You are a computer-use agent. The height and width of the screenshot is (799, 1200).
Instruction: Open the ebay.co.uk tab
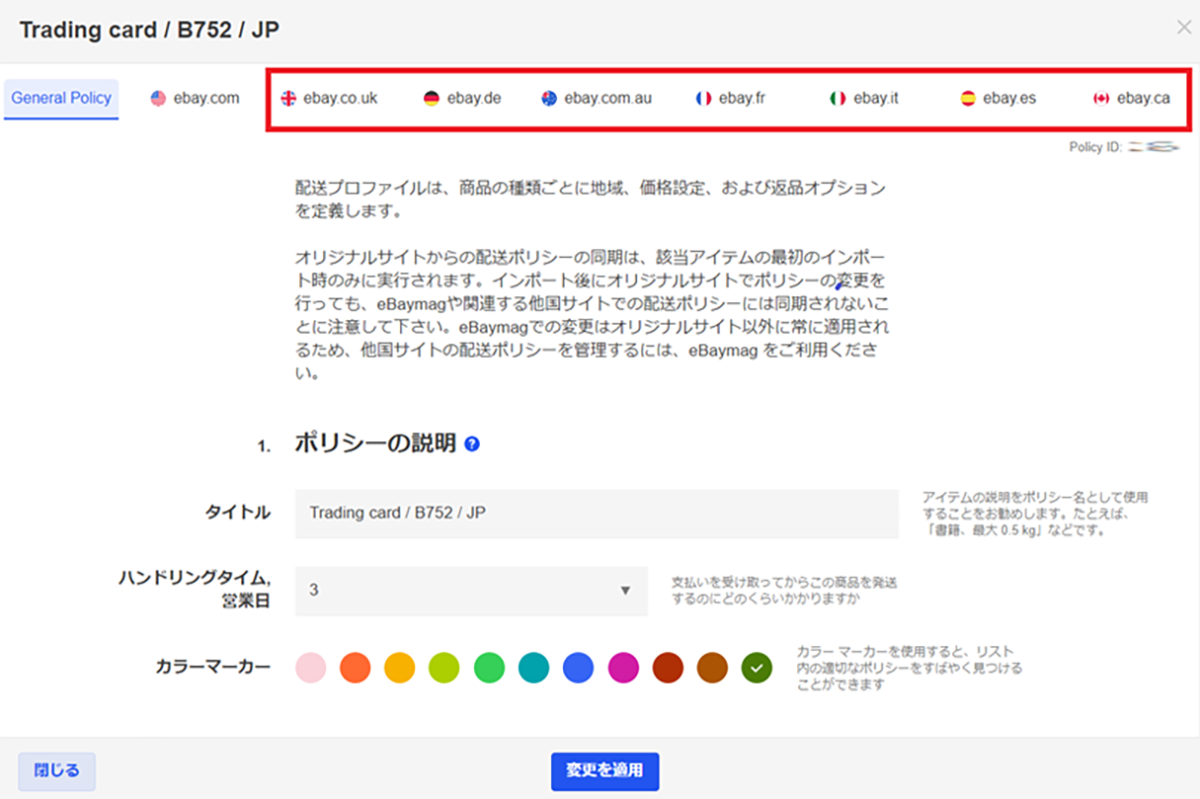pos(329,98)
